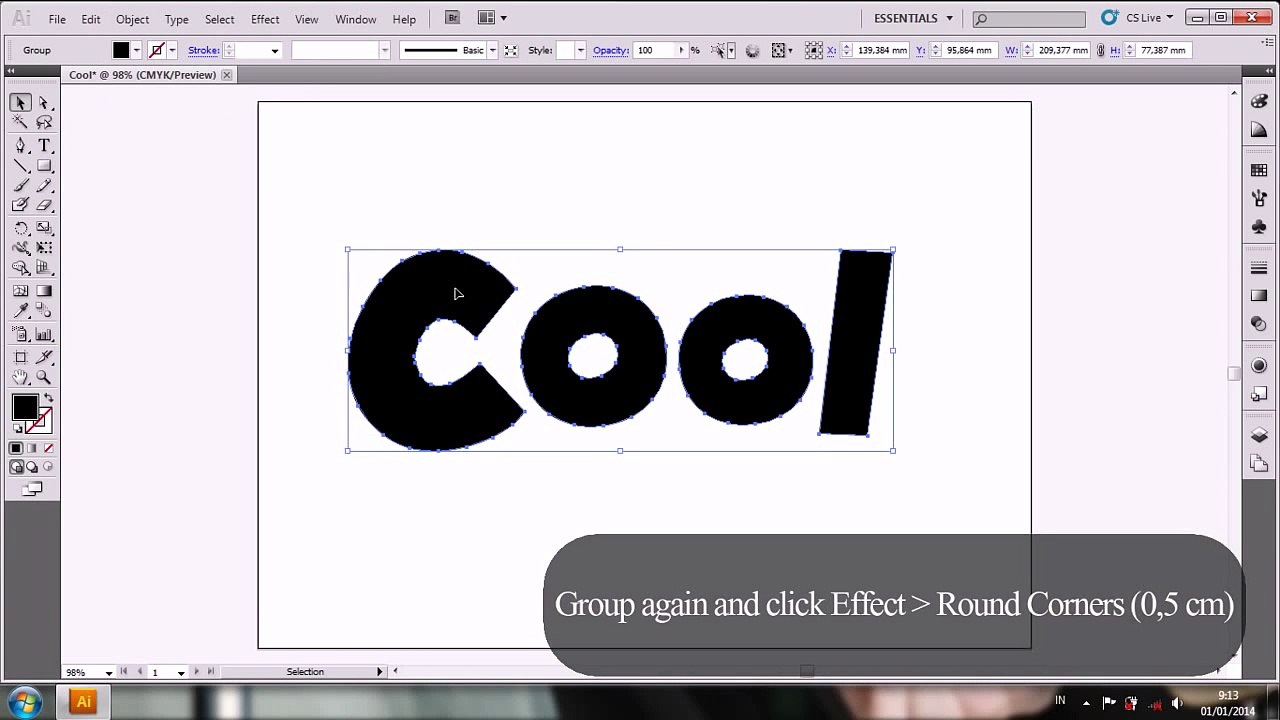Enable Draw Behind mode

click(32, 467)
